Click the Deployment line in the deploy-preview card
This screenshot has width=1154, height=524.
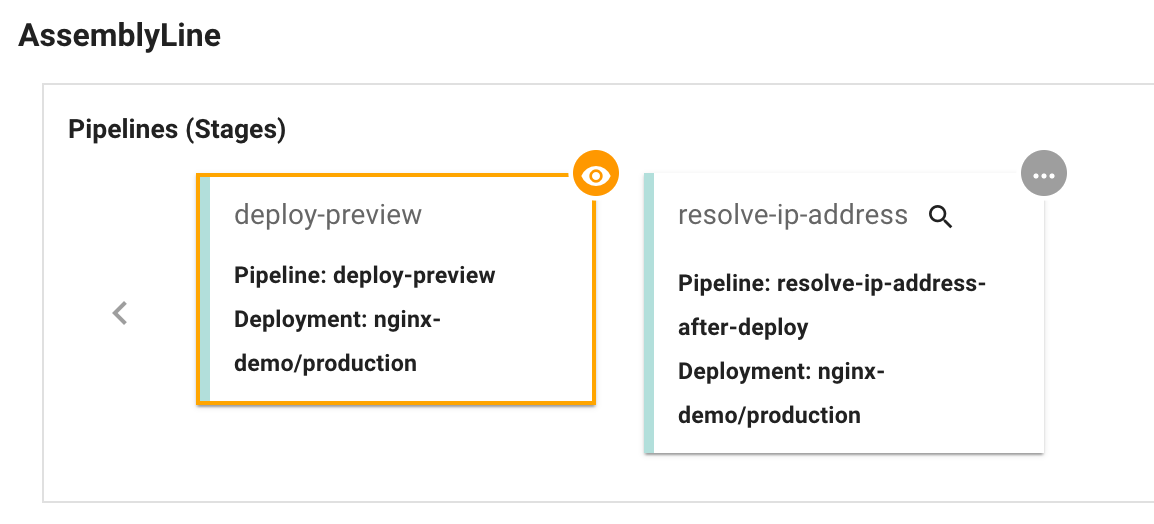(x=337, y=319)
